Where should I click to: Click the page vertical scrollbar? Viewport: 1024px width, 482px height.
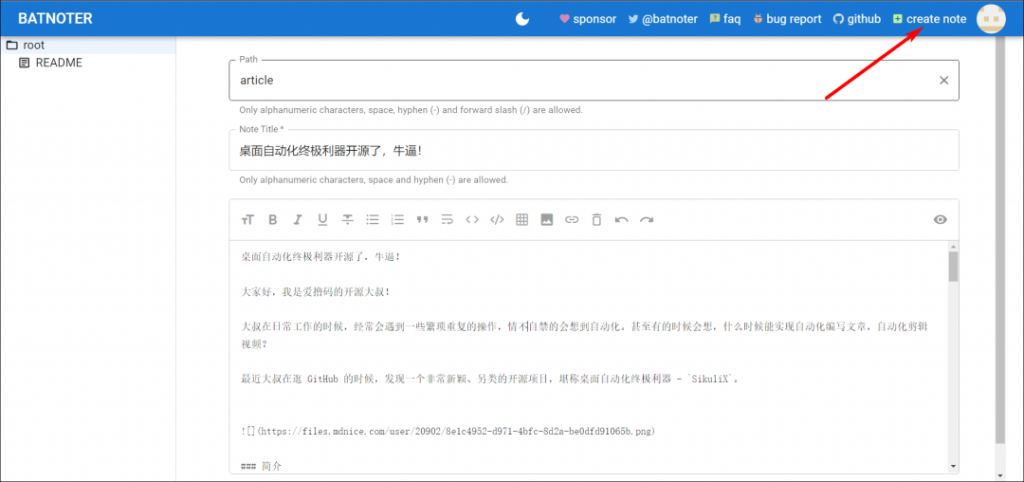point(1000,242)
